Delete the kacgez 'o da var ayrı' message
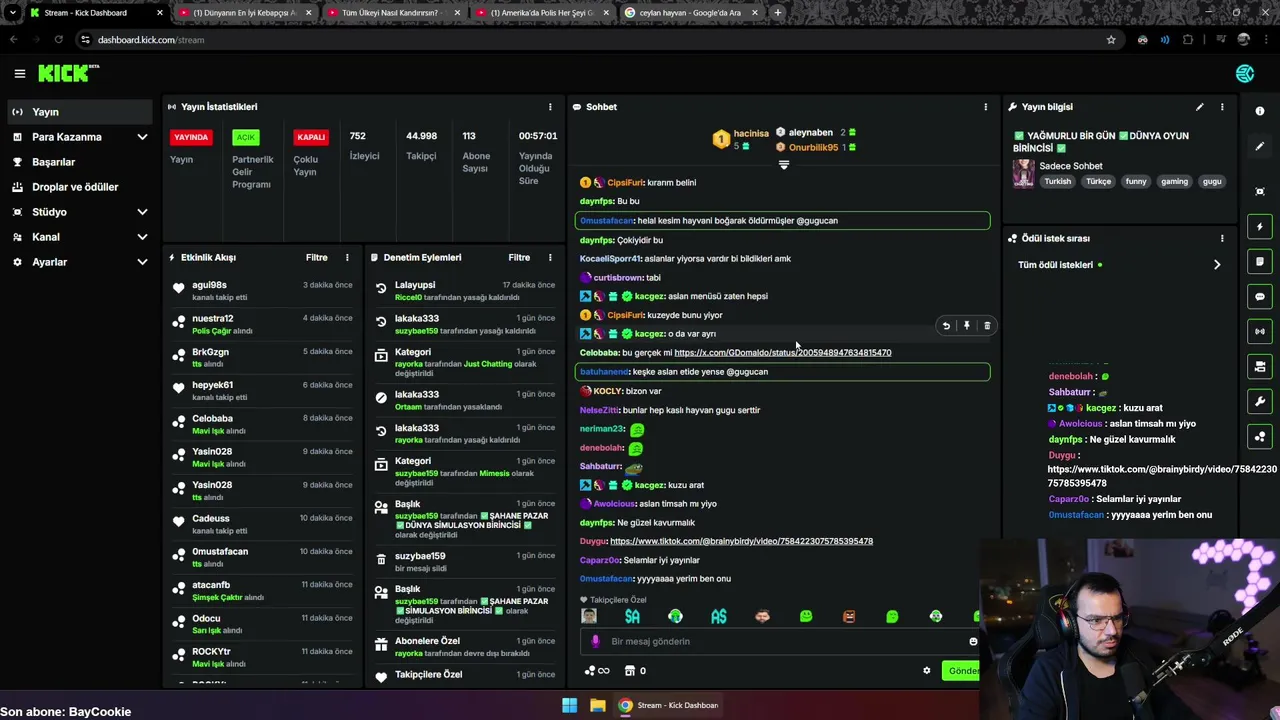The image size is (1280, 720). [987, 325]
